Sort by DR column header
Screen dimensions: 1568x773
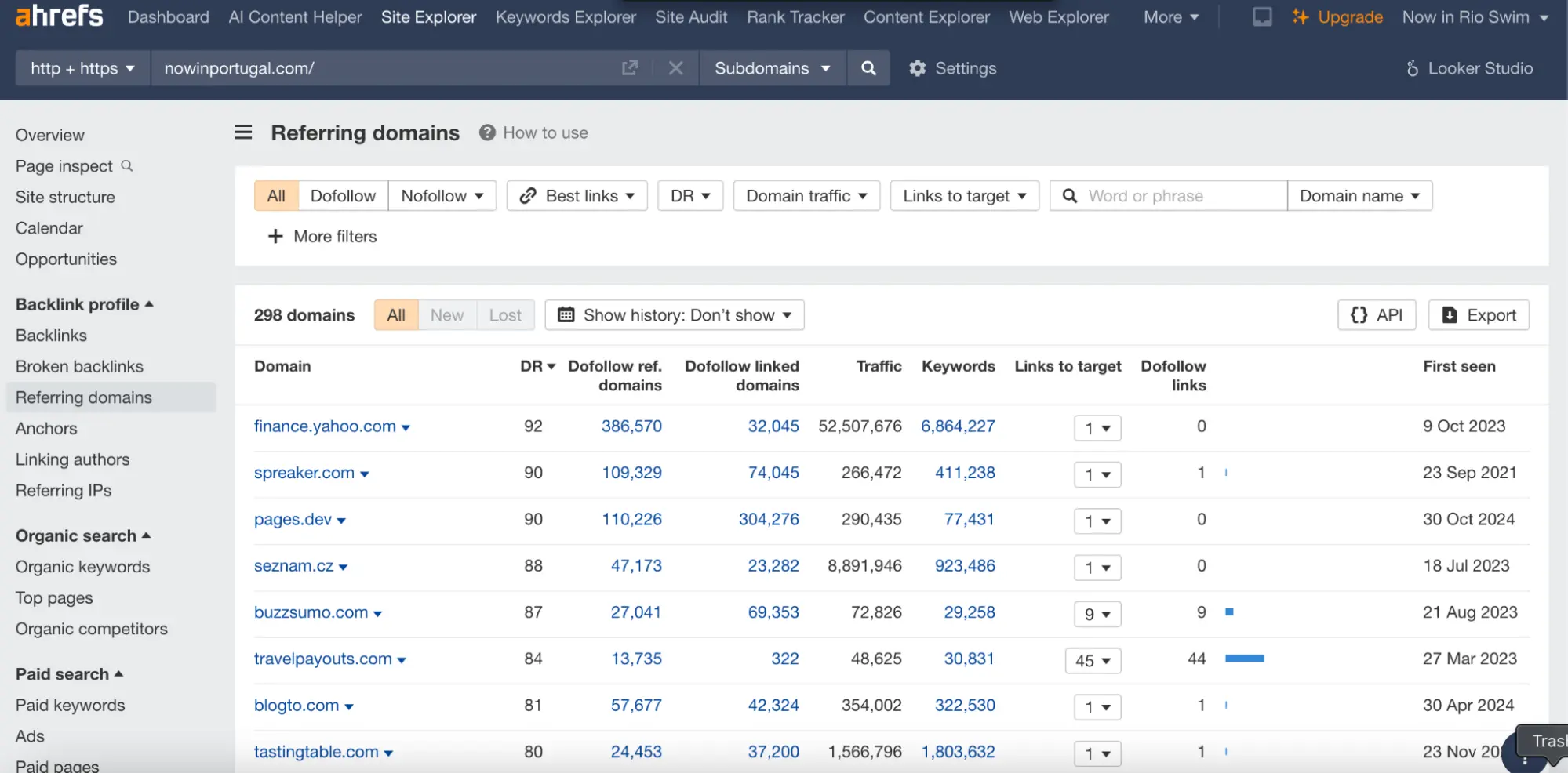pos(537,366)
